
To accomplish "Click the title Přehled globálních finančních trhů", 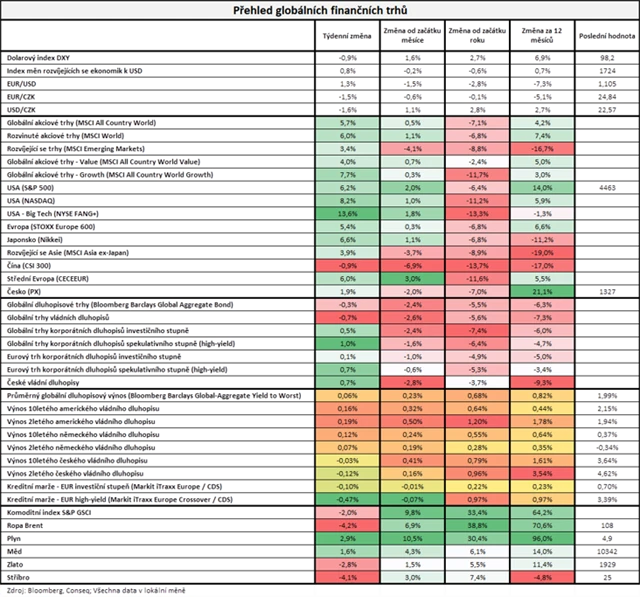I will pyautogui.click(x=320, y=9).
